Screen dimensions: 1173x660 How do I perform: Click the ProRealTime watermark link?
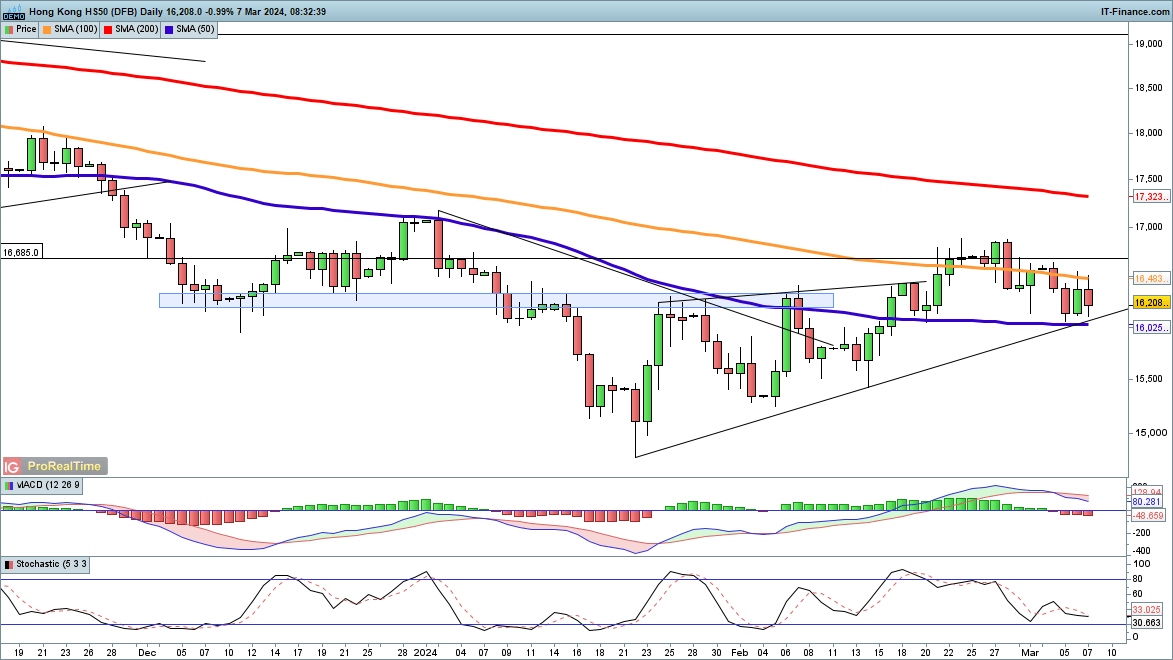click(x=65, y=467)
